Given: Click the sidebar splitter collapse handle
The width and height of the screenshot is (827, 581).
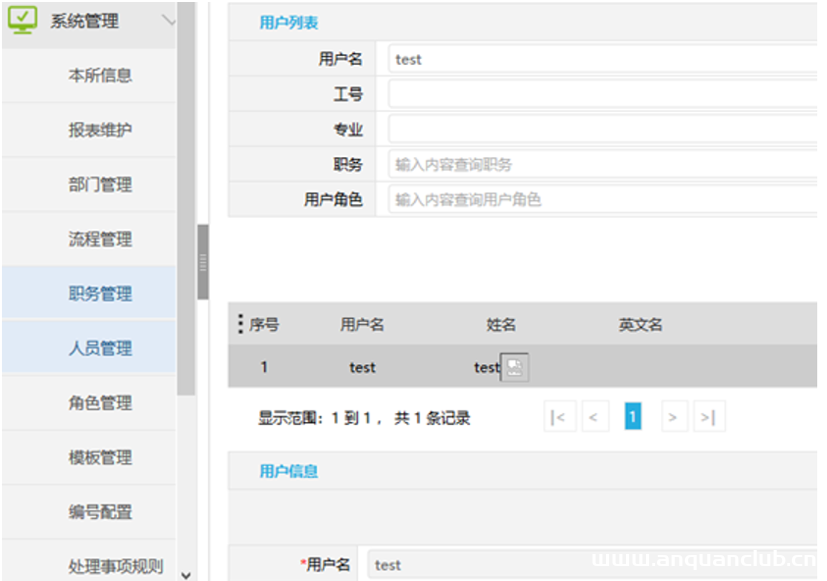Looking at the screenshot, I should coord(203,262).
